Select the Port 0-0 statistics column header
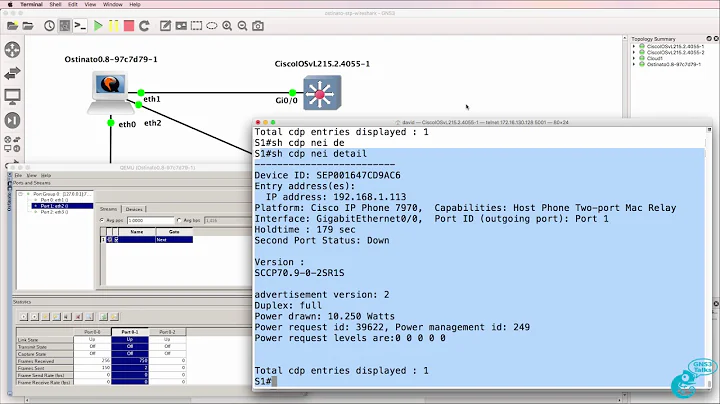This screenshot has height=404, width=720. tap(92, 331)
